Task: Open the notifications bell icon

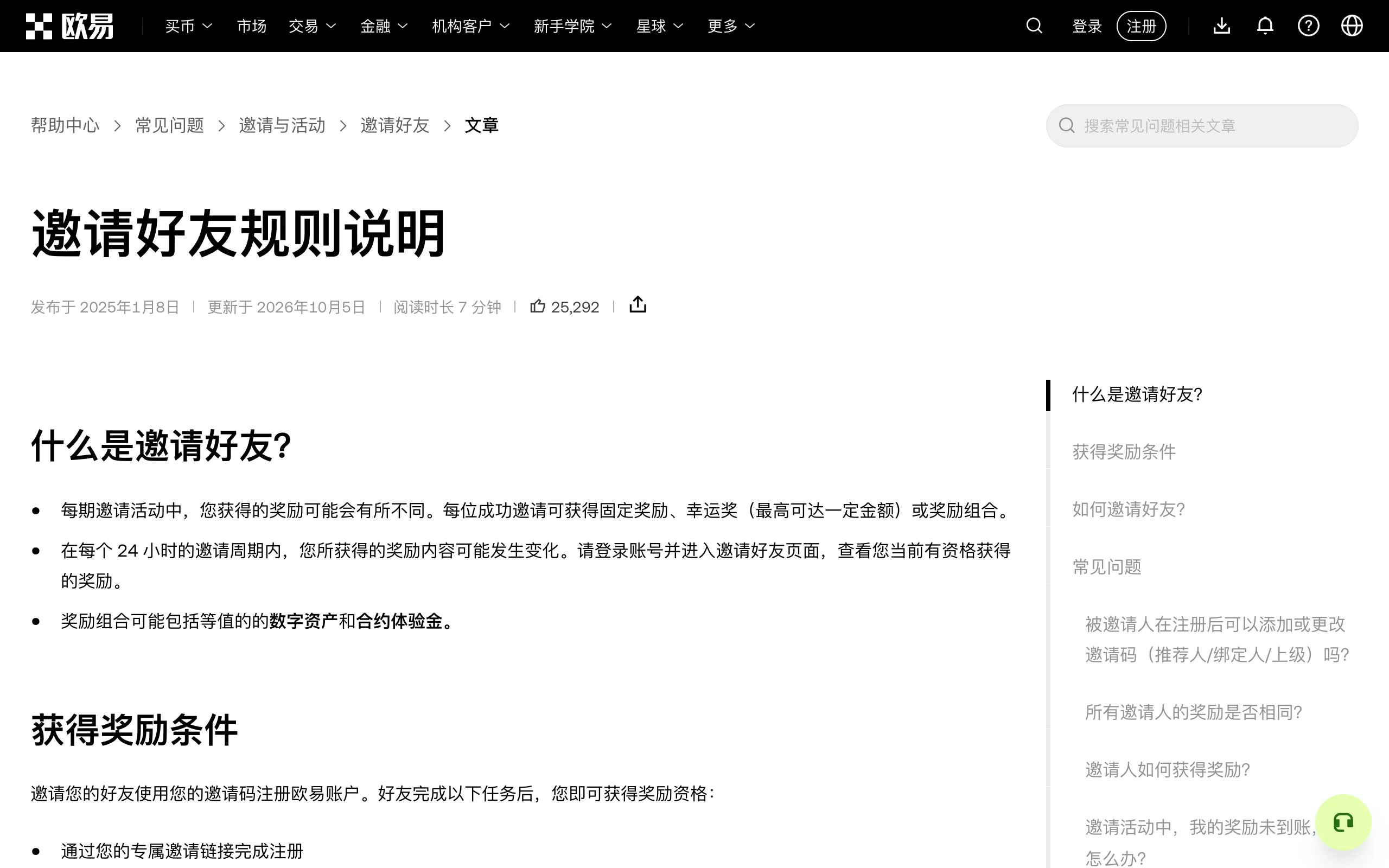Action: point(1265,26)
